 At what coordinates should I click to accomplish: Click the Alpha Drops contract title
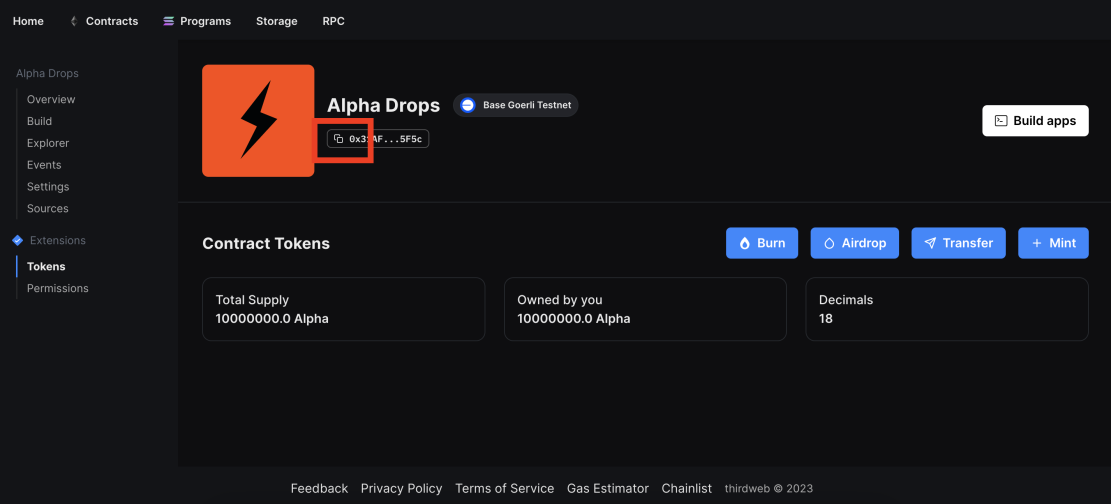[383, 106]
